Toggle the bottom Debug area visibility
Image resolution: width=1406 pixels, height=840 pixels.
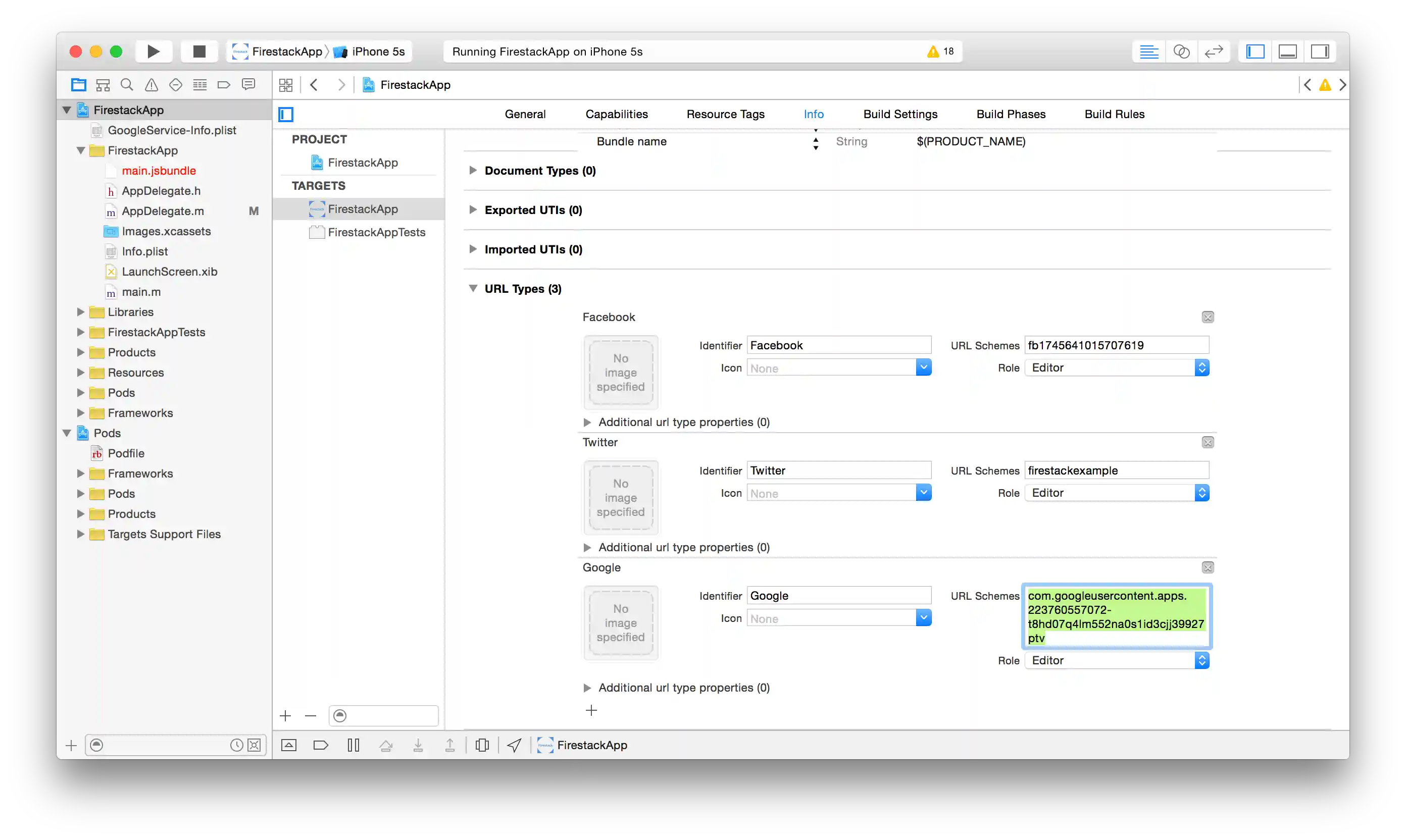(x=1287, y=51)
